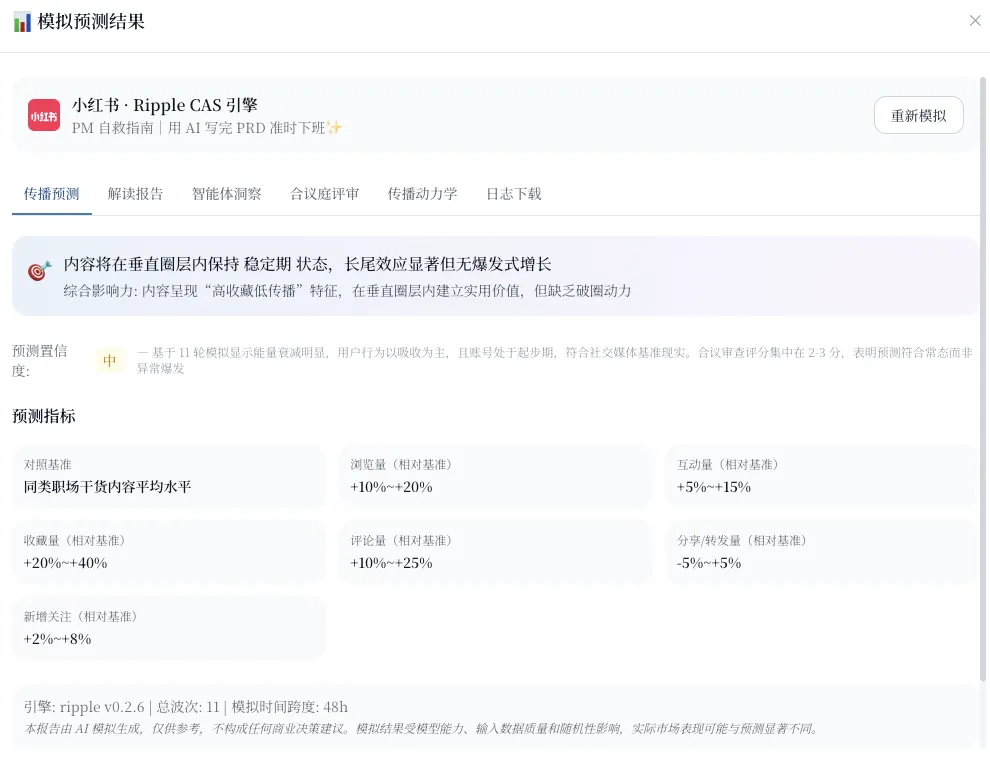Close the 模拟预测结果 dialog
The width and height of the screenshot is (990, 765).
[x=975, y=21]
